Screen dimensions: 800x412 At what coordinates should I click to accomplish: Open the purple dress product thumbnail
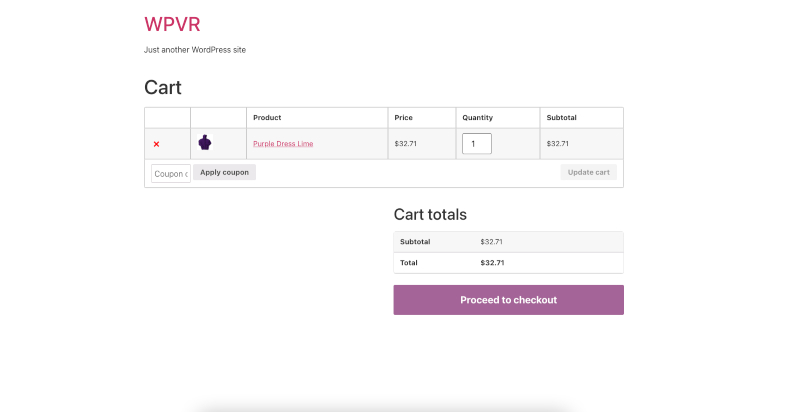click(x=205, y=143)
